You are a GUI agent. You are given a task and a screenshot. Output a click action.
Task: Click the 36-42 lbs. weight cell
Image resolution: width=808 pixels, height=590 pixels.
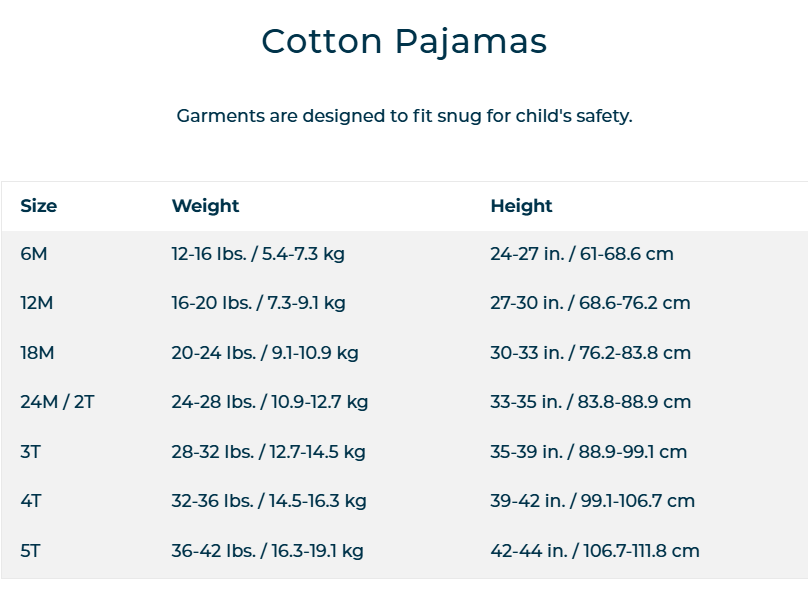pos(267,551)
